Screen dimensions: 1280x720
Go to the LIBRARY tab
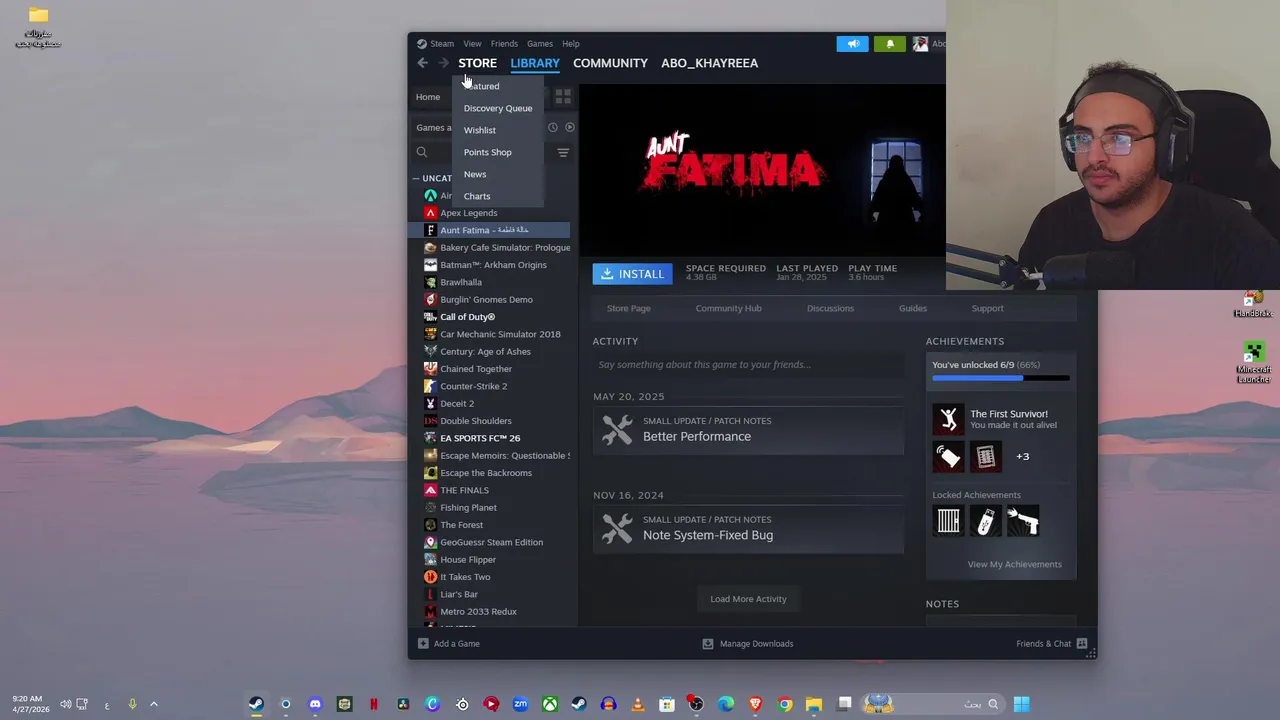(535, 63)
